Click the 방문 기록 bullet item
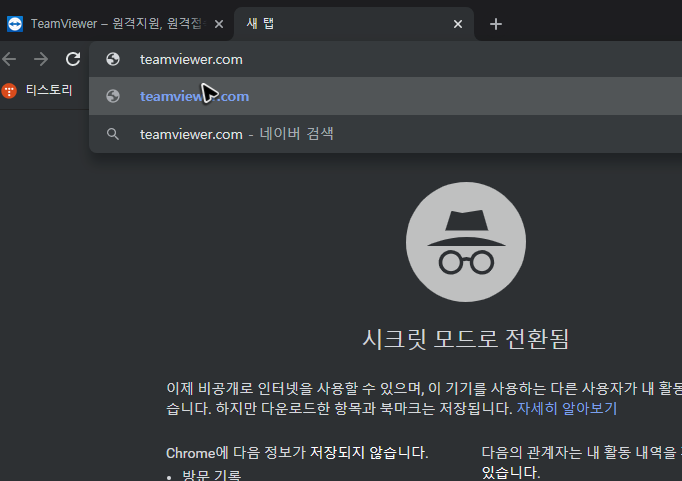This screenshot has width=682, height=481. click(x=212, y=475)
